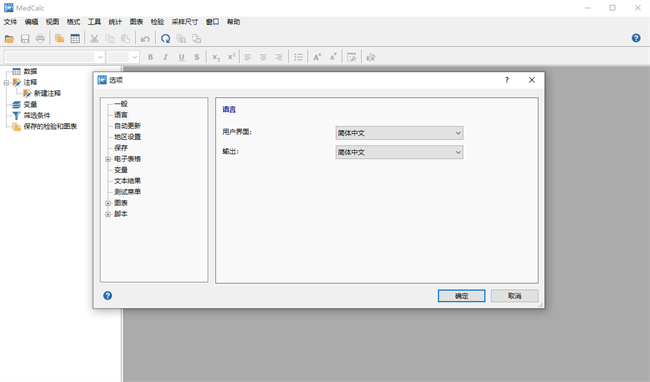Open the 编辑 menu
Viewport: 650px width, 382px height.
click(32, 22)
